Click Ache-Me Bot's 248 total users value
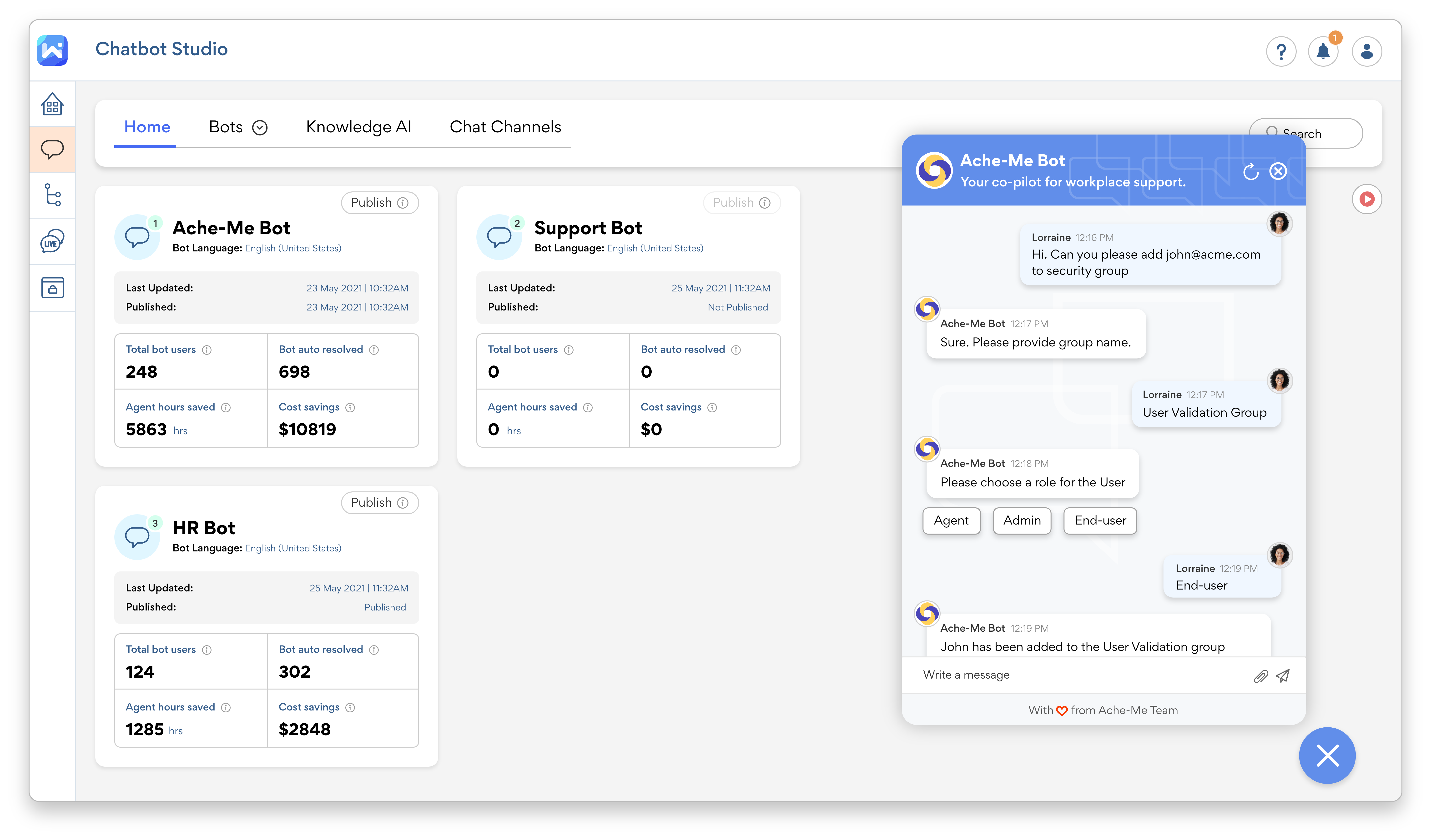 pos(141,372)
